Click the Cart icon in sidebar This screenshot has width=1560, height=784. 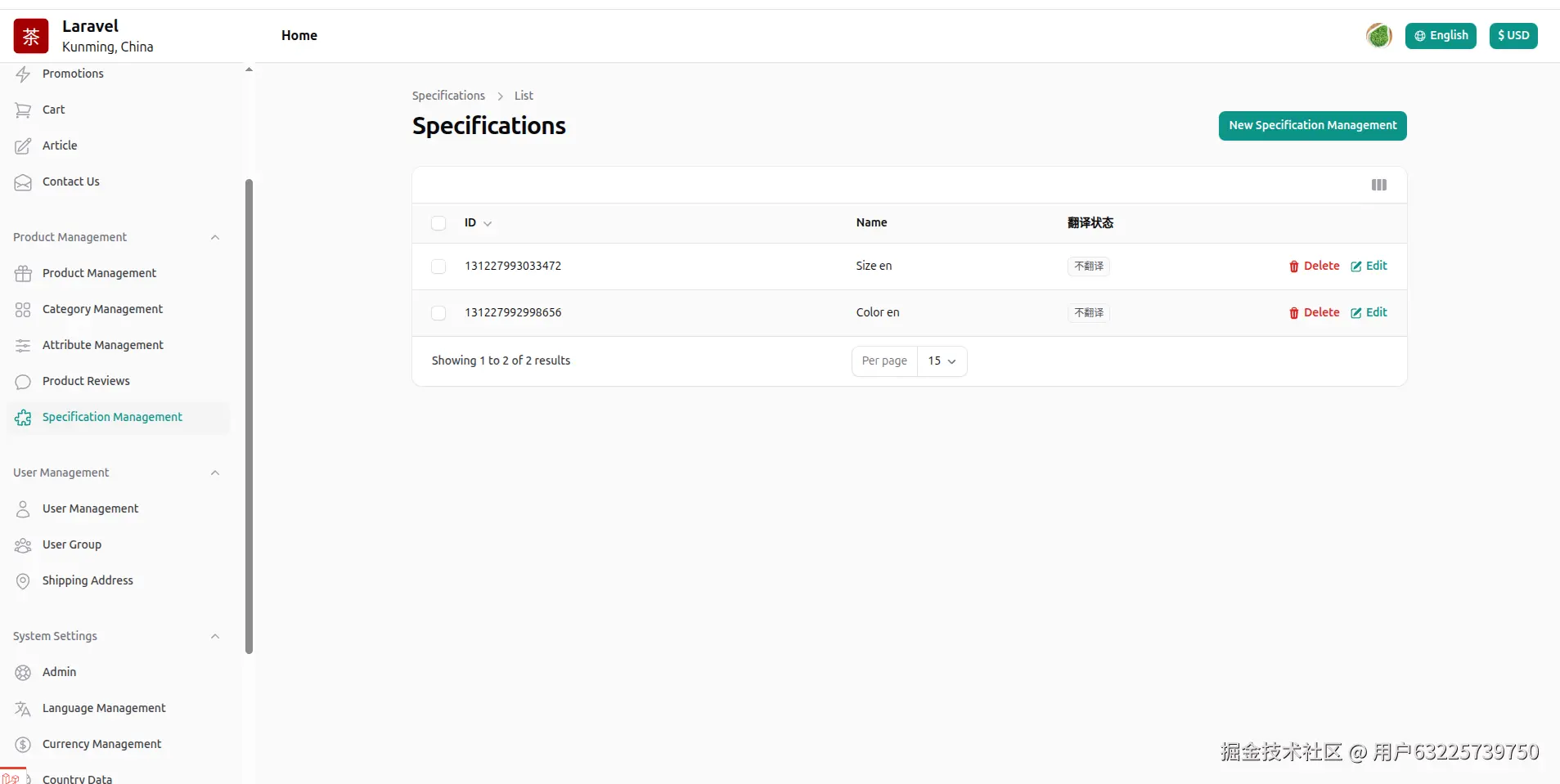point(23,110)
